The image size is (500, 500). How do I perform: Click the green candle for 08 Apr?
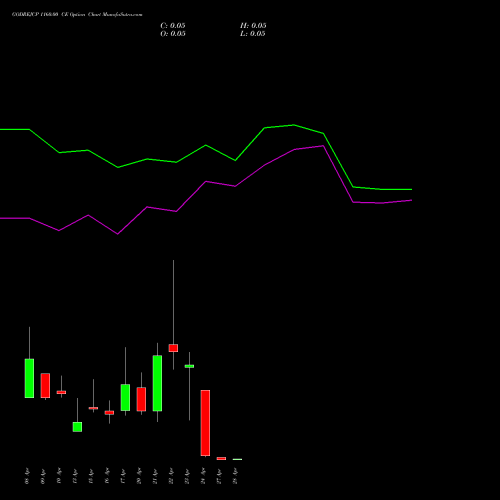click(x=29, y=378)
